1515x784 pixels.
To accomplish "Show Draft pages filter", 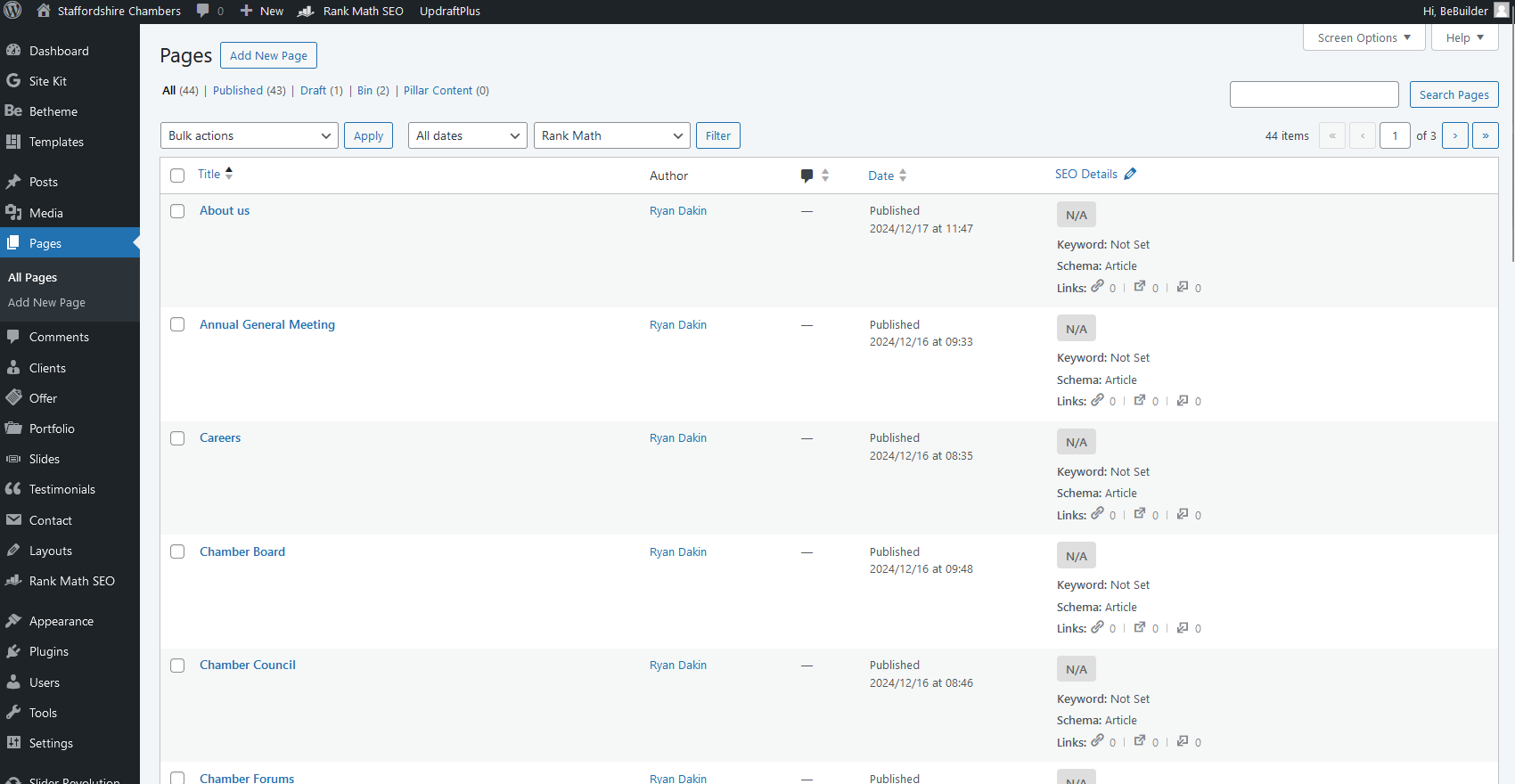I will (313, 91).
